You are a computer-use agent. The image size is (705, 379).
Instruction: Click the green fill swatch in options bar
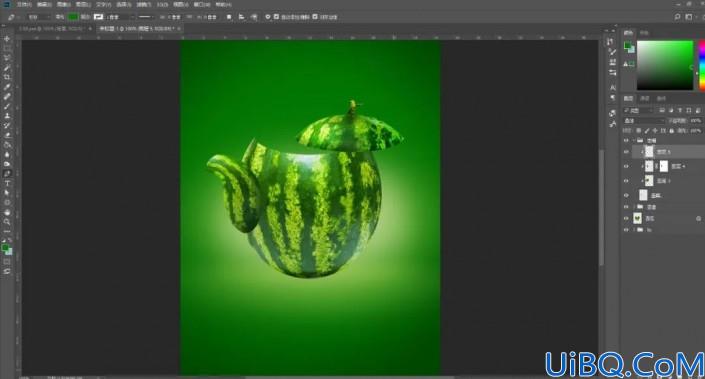(x=72, y=17)
